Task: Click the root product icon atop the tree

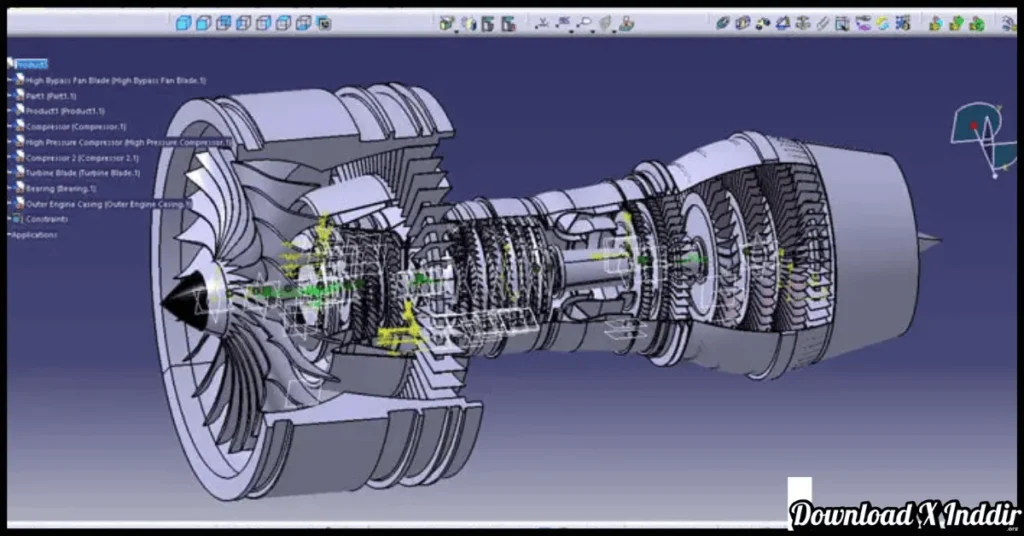Action: pos(11,64)
